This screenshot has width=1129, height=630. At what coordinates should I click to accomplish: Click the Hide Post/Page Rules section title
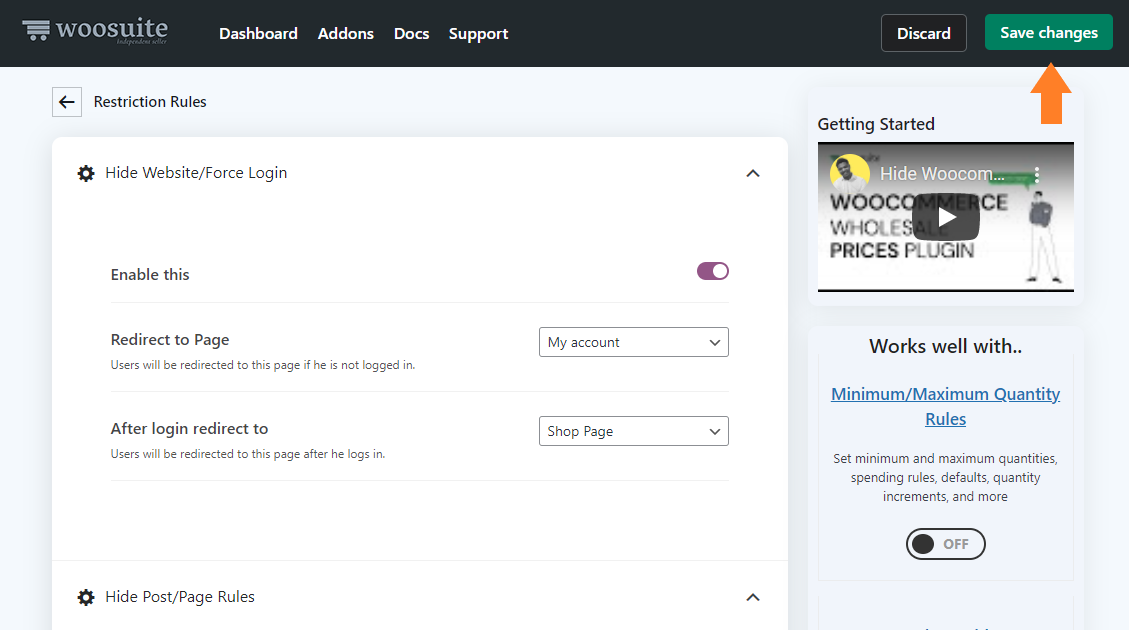(x=180, y=597)
